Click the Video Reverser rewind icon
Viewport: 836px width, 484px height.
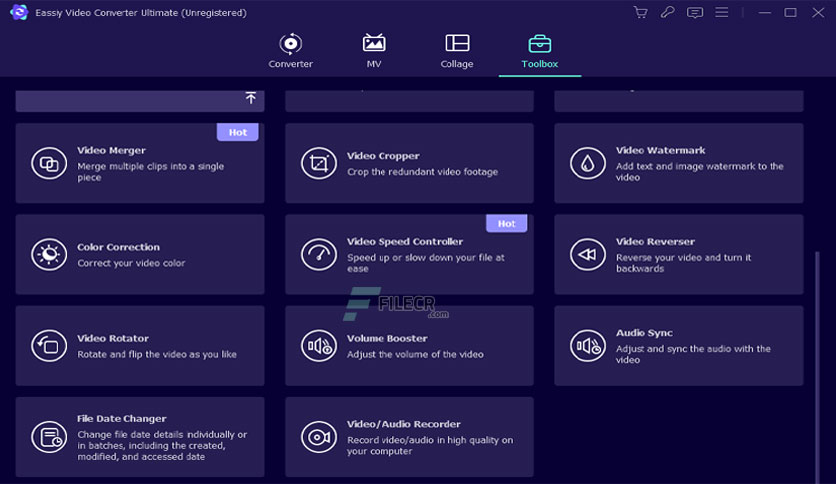point(588,254)
